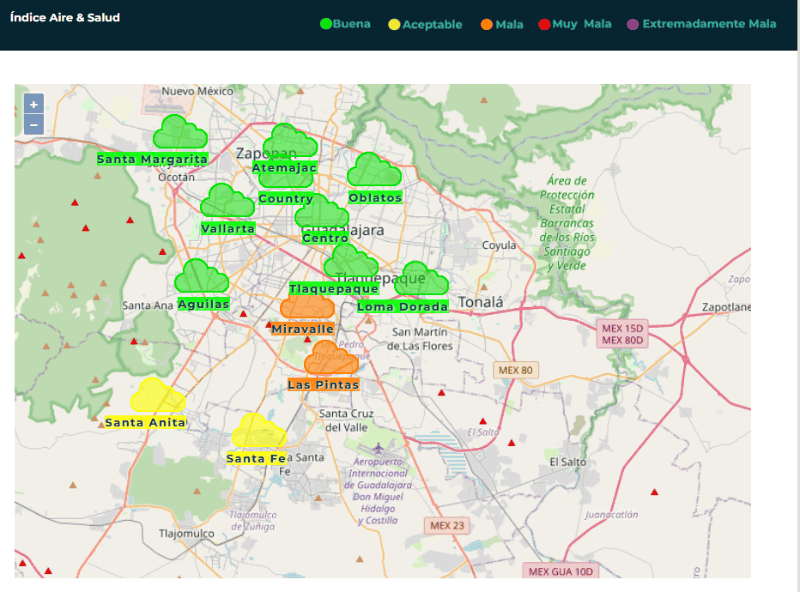The width and height of the screenshot is (800, 592).
Task: Click the Centro station name label
Action: click(x=325, y=238)
